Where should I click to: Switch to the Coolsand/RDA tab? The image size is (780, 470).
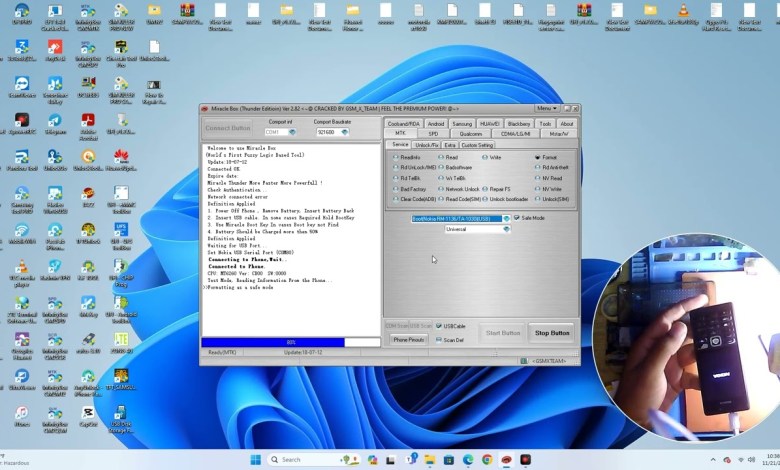point(403,124)
